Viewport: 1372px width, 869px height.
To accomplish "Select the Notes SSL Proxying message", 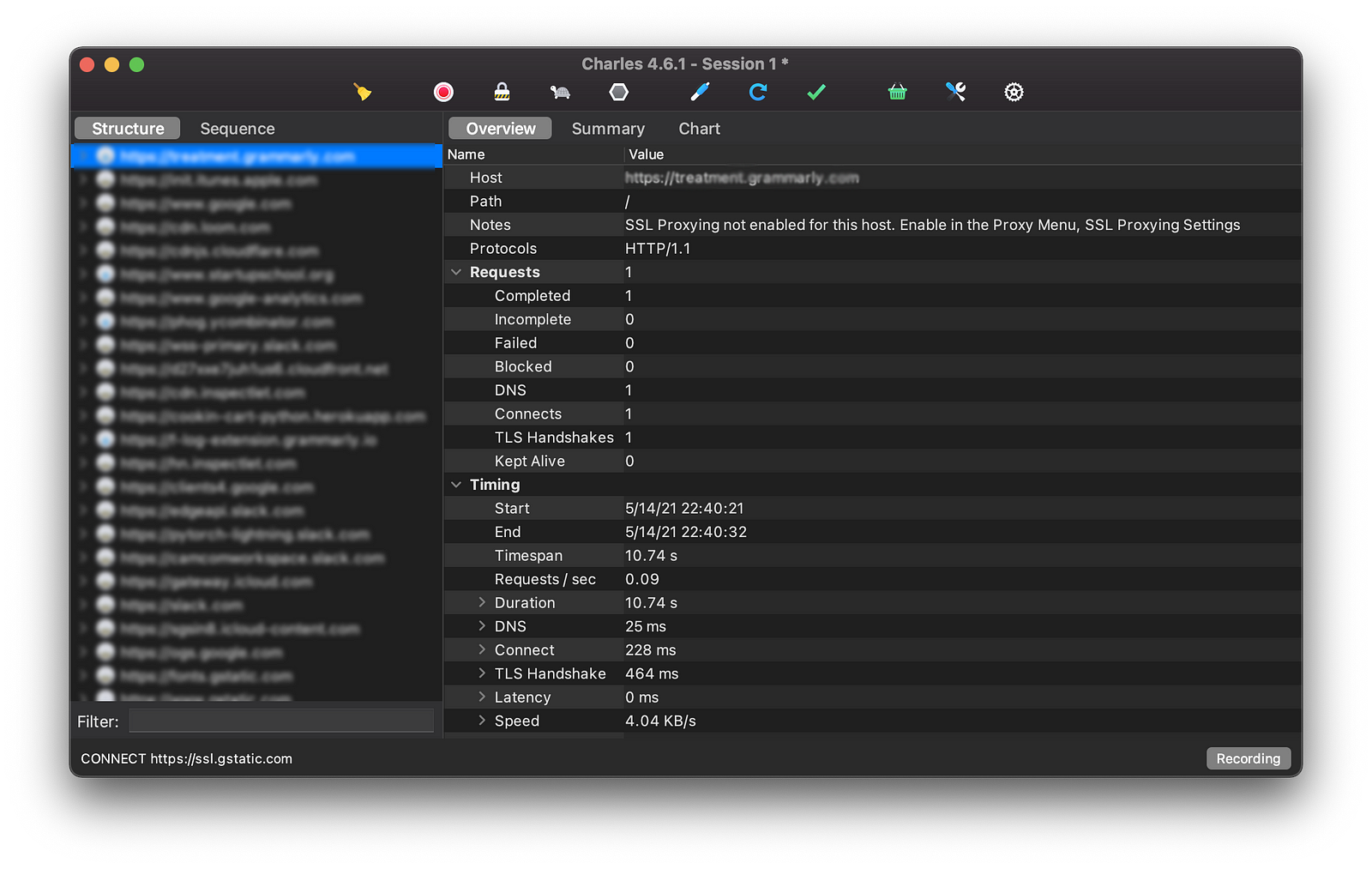I will click(932, 225).
